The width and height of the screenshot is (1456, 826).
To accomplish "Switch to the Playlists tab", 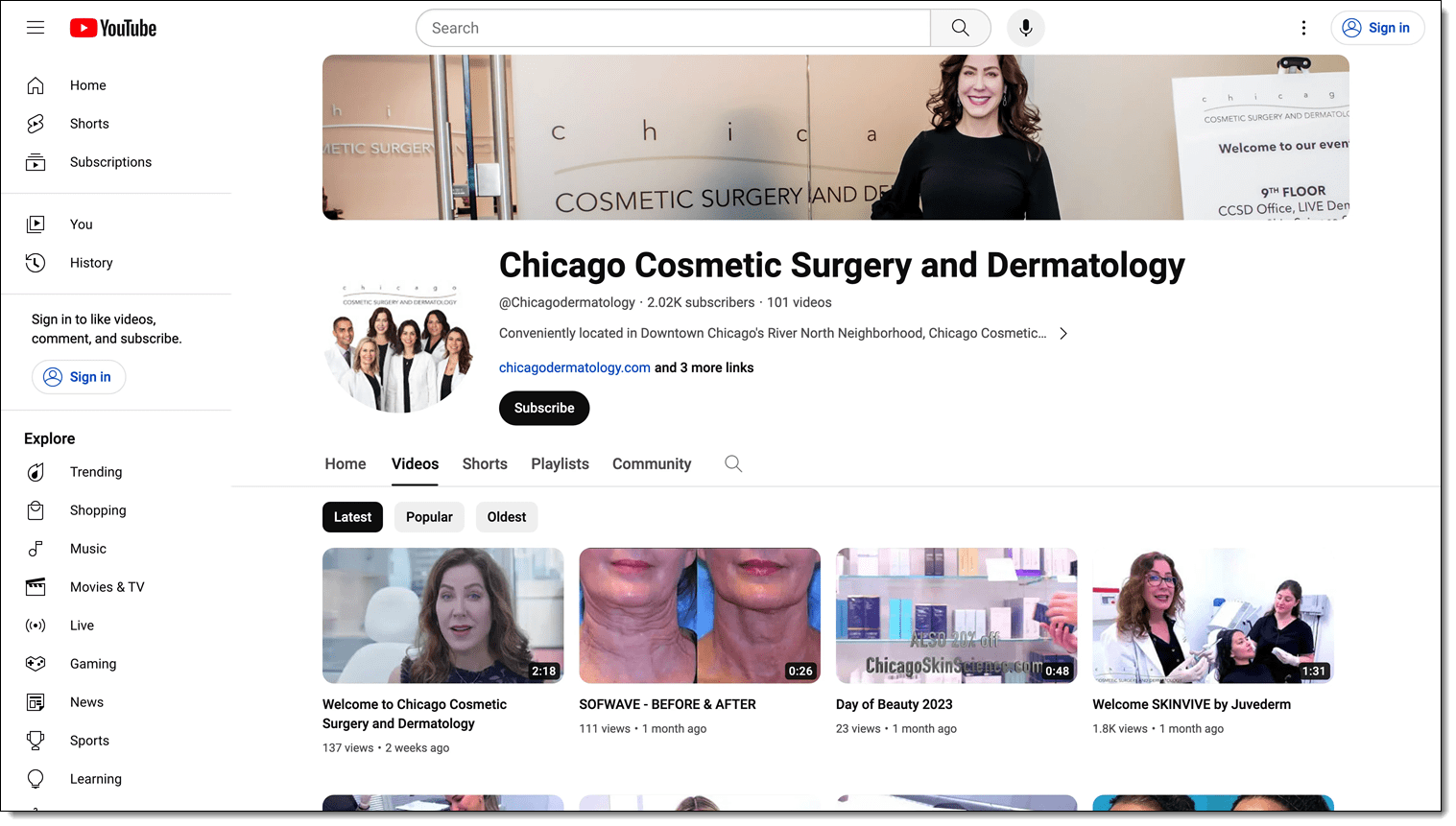I will click(560, 463).
